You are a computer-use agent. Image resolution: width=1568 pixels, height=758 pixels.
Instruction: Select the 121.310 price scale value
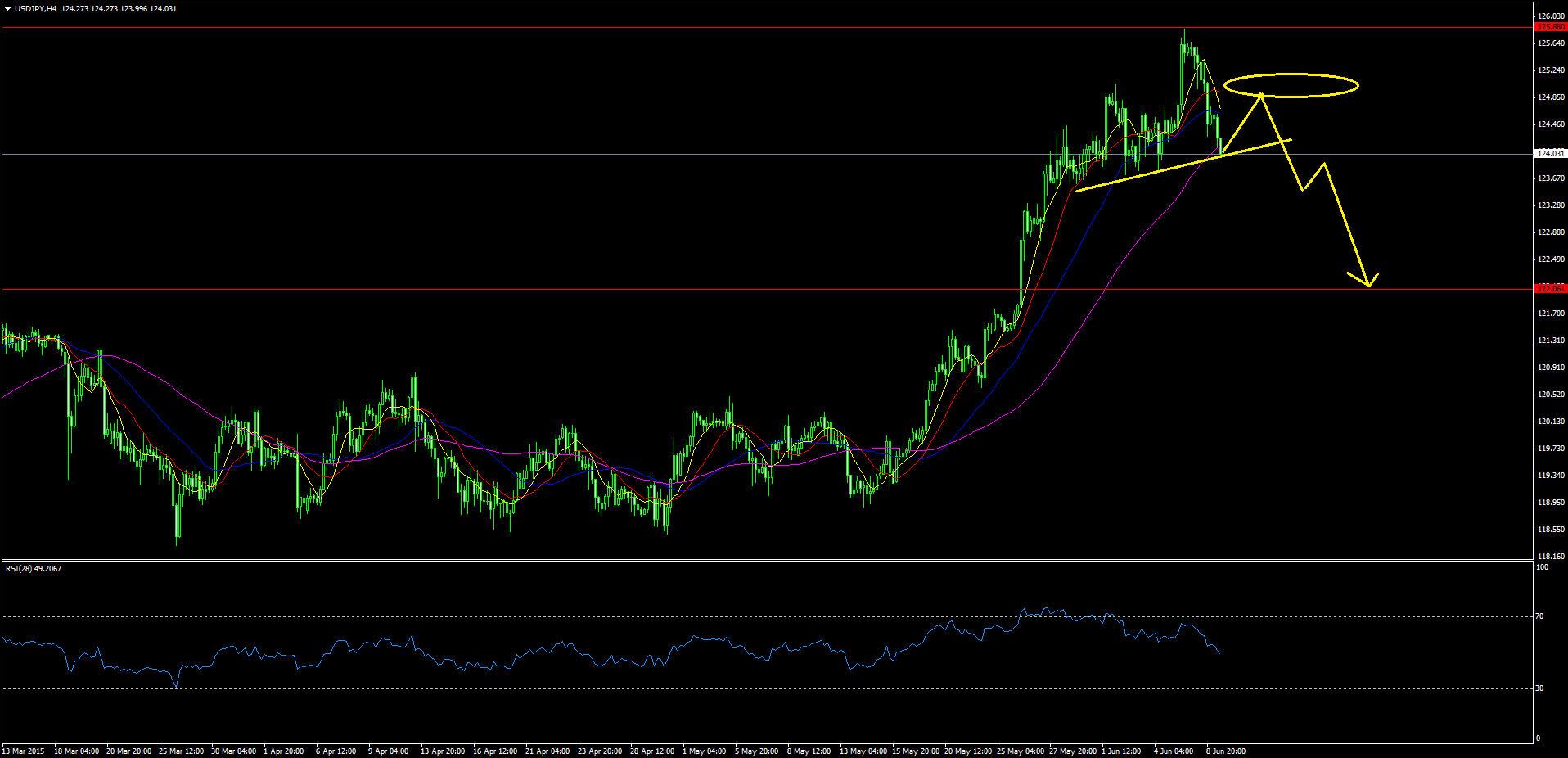[x=1552, y=341]
